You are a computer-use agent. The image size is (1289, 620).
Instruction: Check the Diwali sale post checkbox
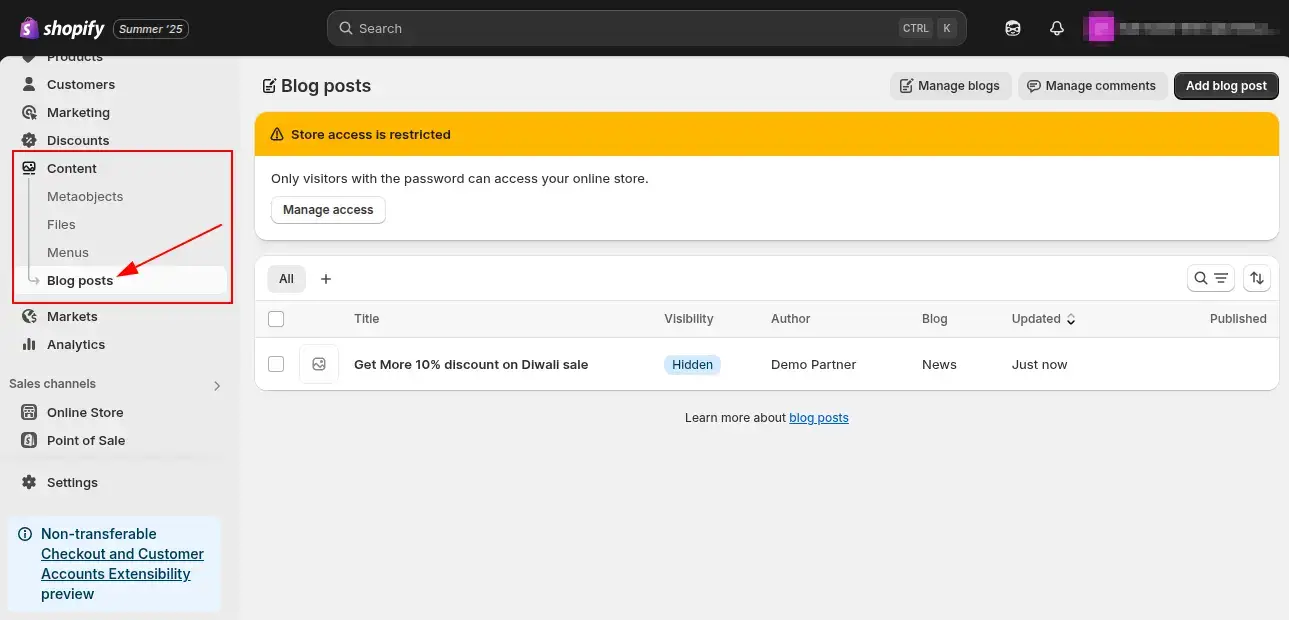click(276, 365)
